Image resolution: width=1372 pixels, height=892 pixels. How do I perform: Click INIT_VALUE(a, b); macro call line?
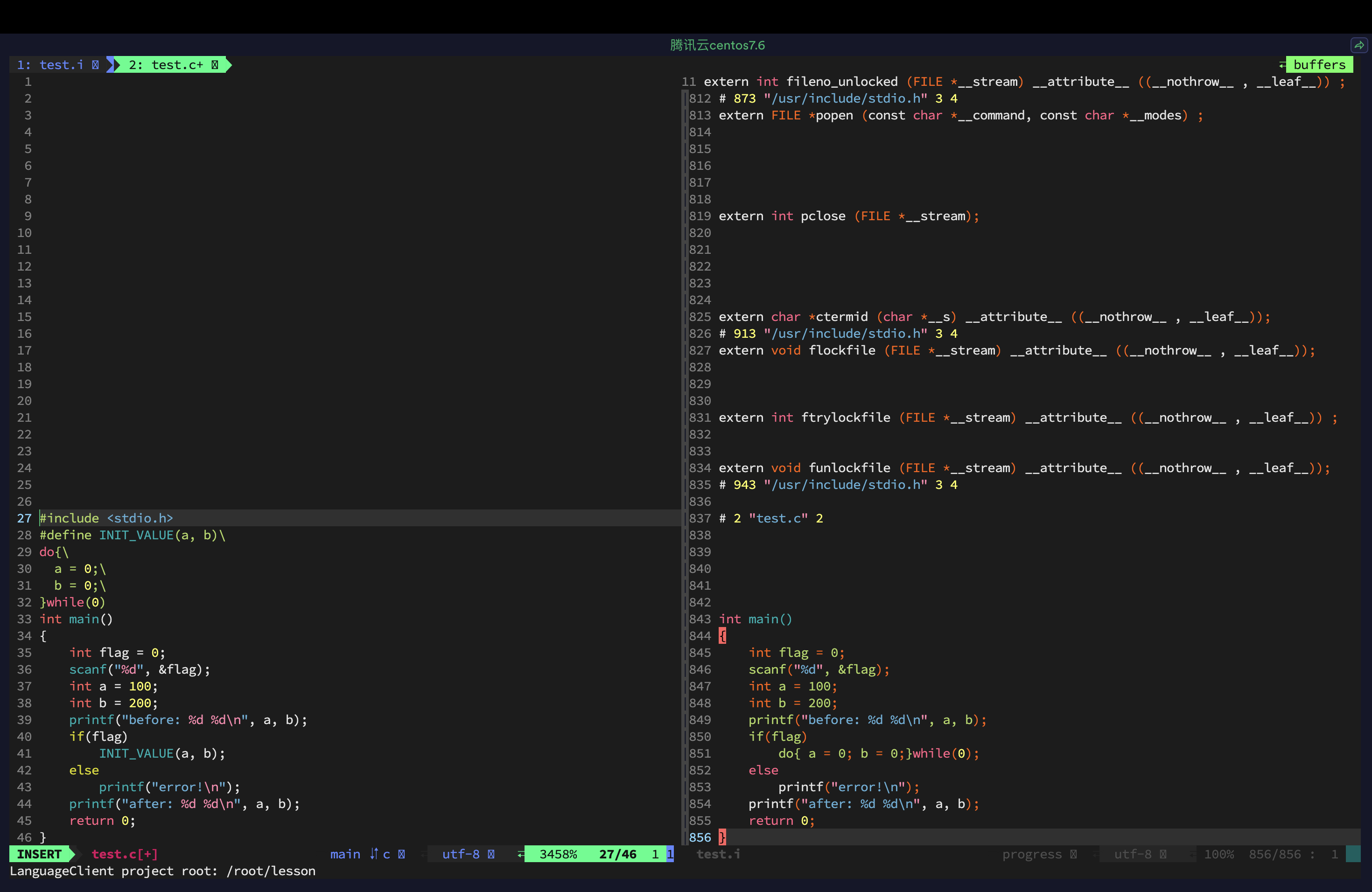[x=162, y=753]
